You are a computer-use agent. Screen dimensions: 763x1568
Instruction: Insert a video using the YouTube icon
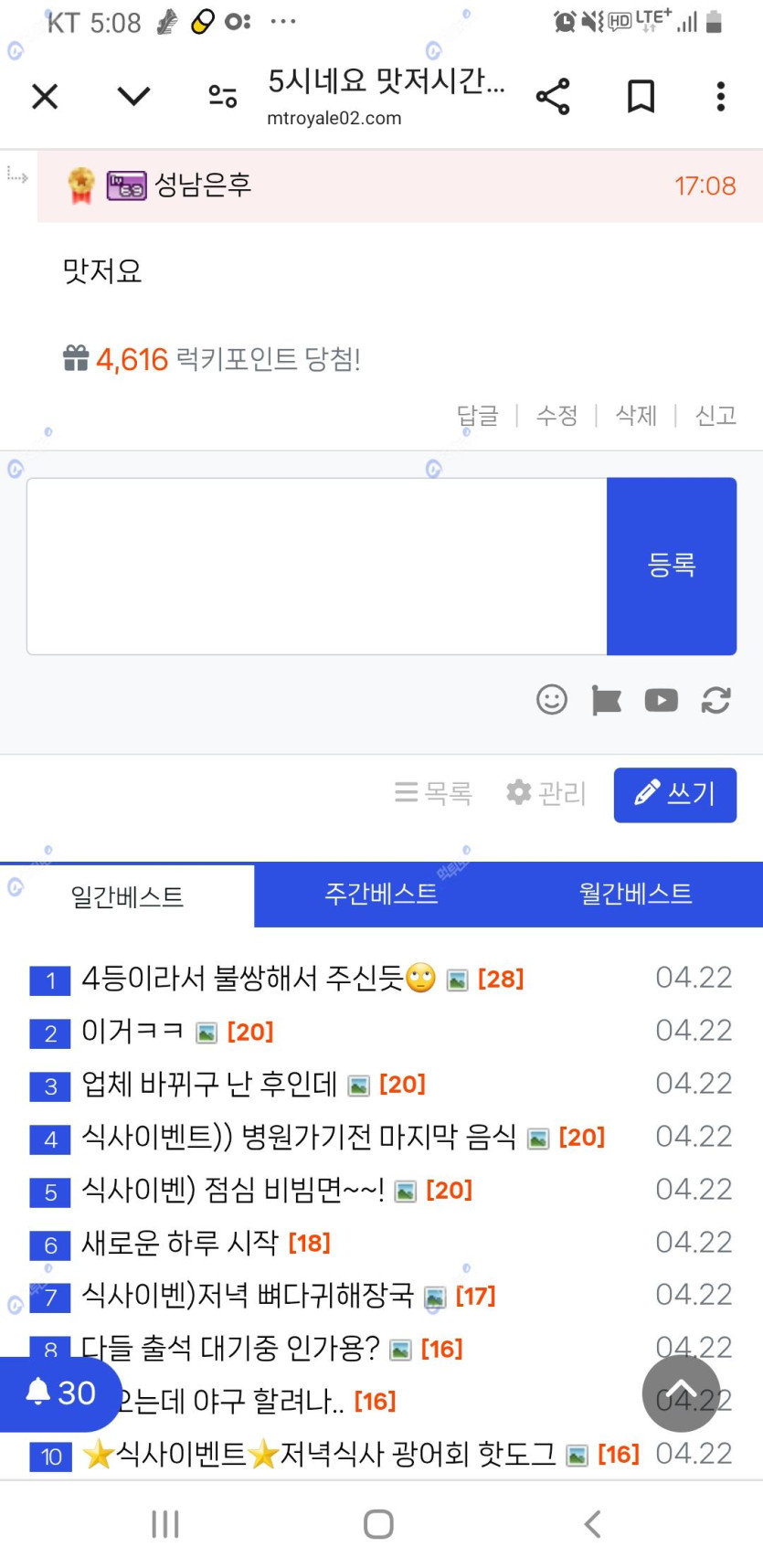pos(661,700)
